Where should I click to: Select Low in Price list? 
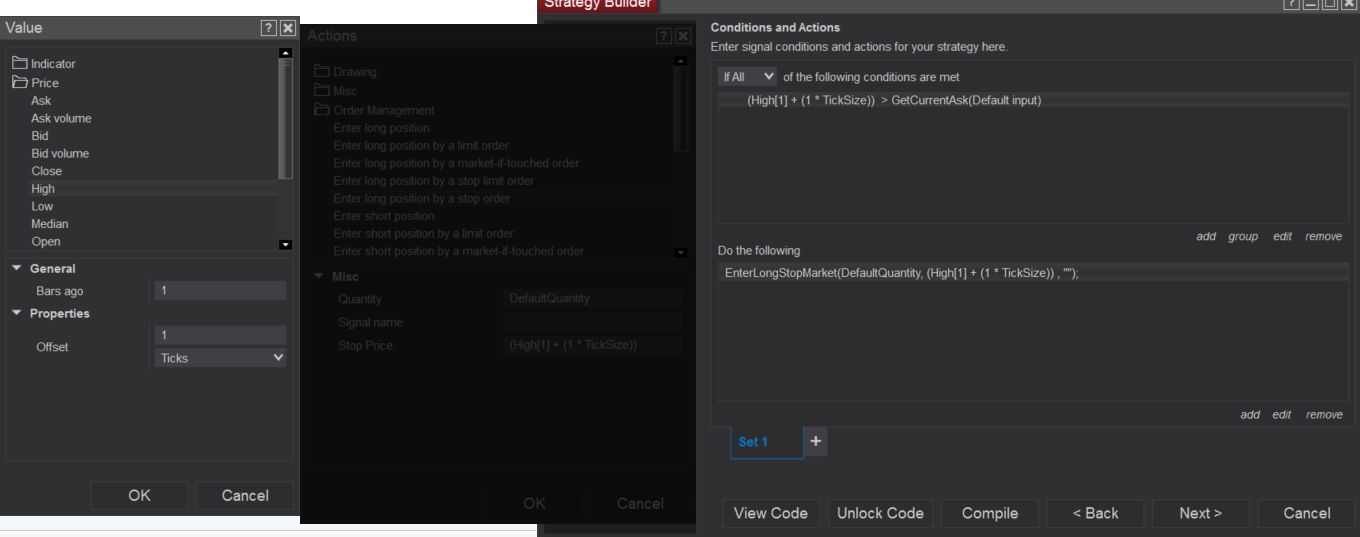(x=42, y=206)
